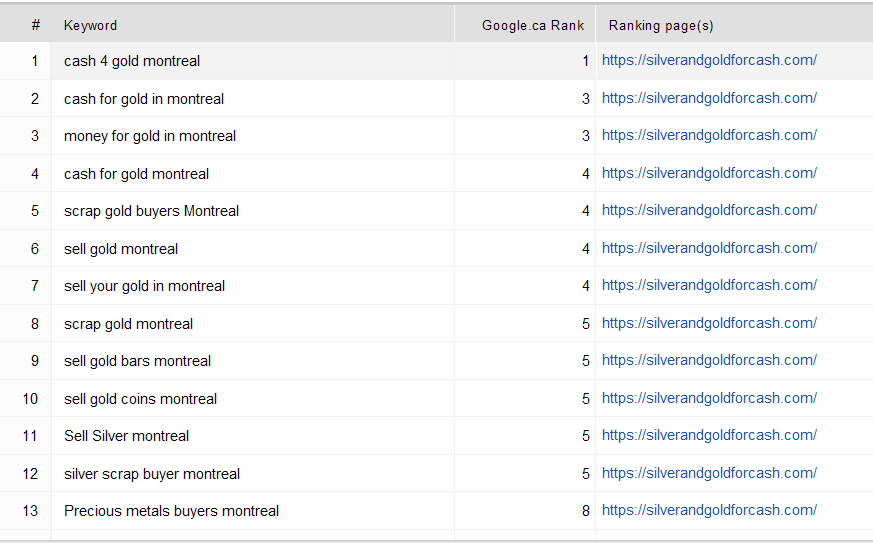
Task: Click rank value 4 for sell gold montreal
Action: point(586,249)
